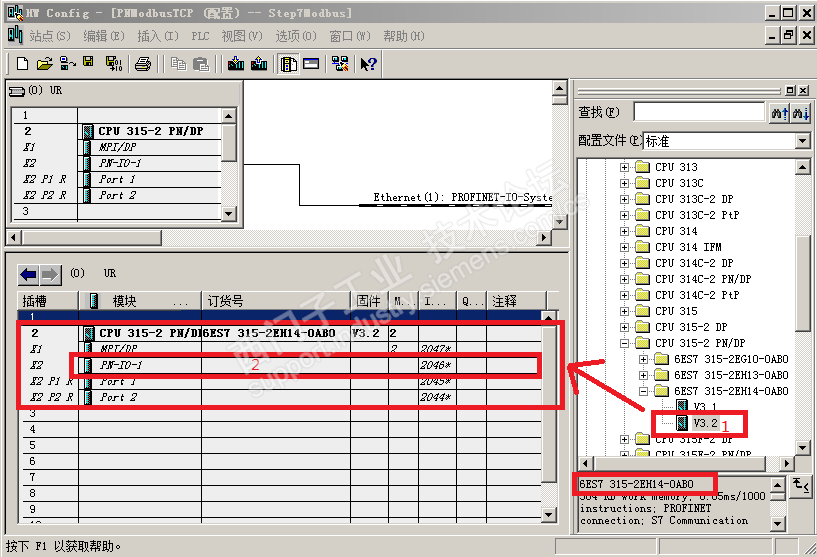Click the catalog panel dock/float icon
The width and height of the screenshot is (817, 557).
790,90
